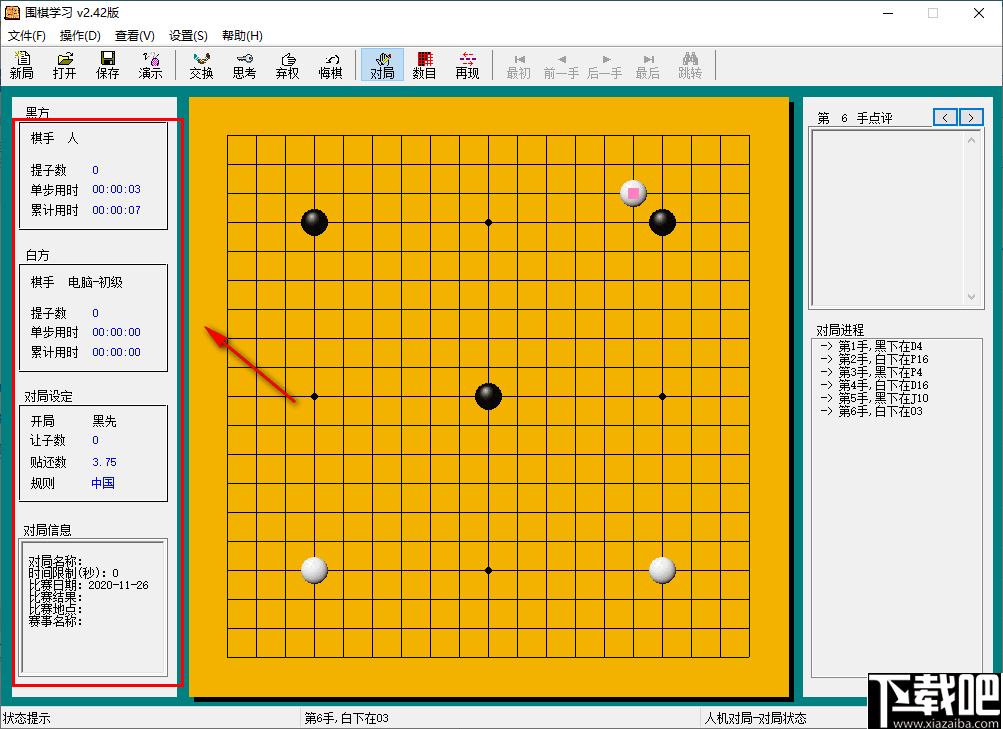The width and height of the screenshot is (1003, 729).
Task: Switch to 数目 counting mode
Action: 423,66
